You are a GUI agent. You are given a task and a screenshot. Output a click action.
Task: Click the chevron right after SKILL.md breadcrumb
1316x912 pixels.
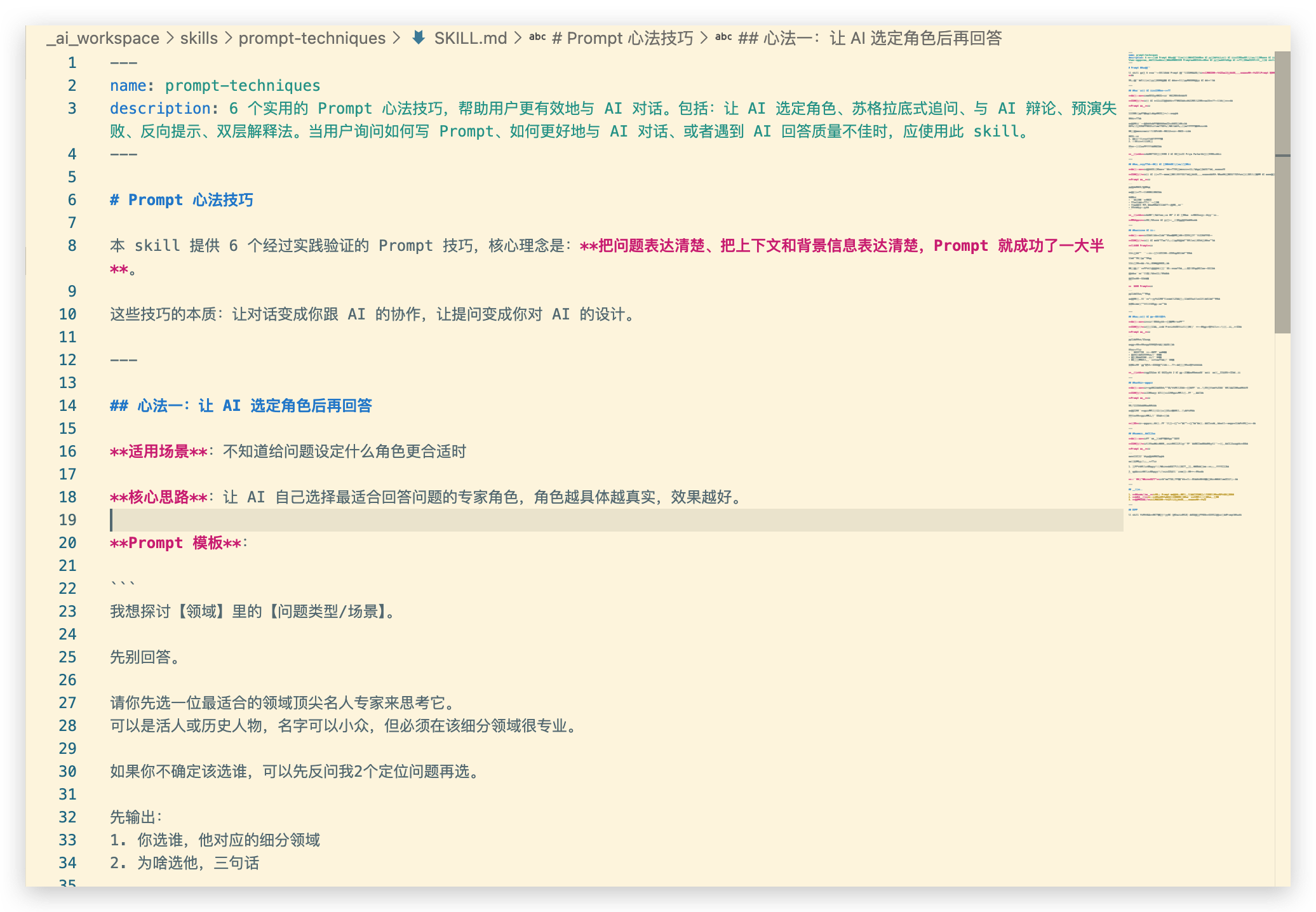click(x=518, y=38)
